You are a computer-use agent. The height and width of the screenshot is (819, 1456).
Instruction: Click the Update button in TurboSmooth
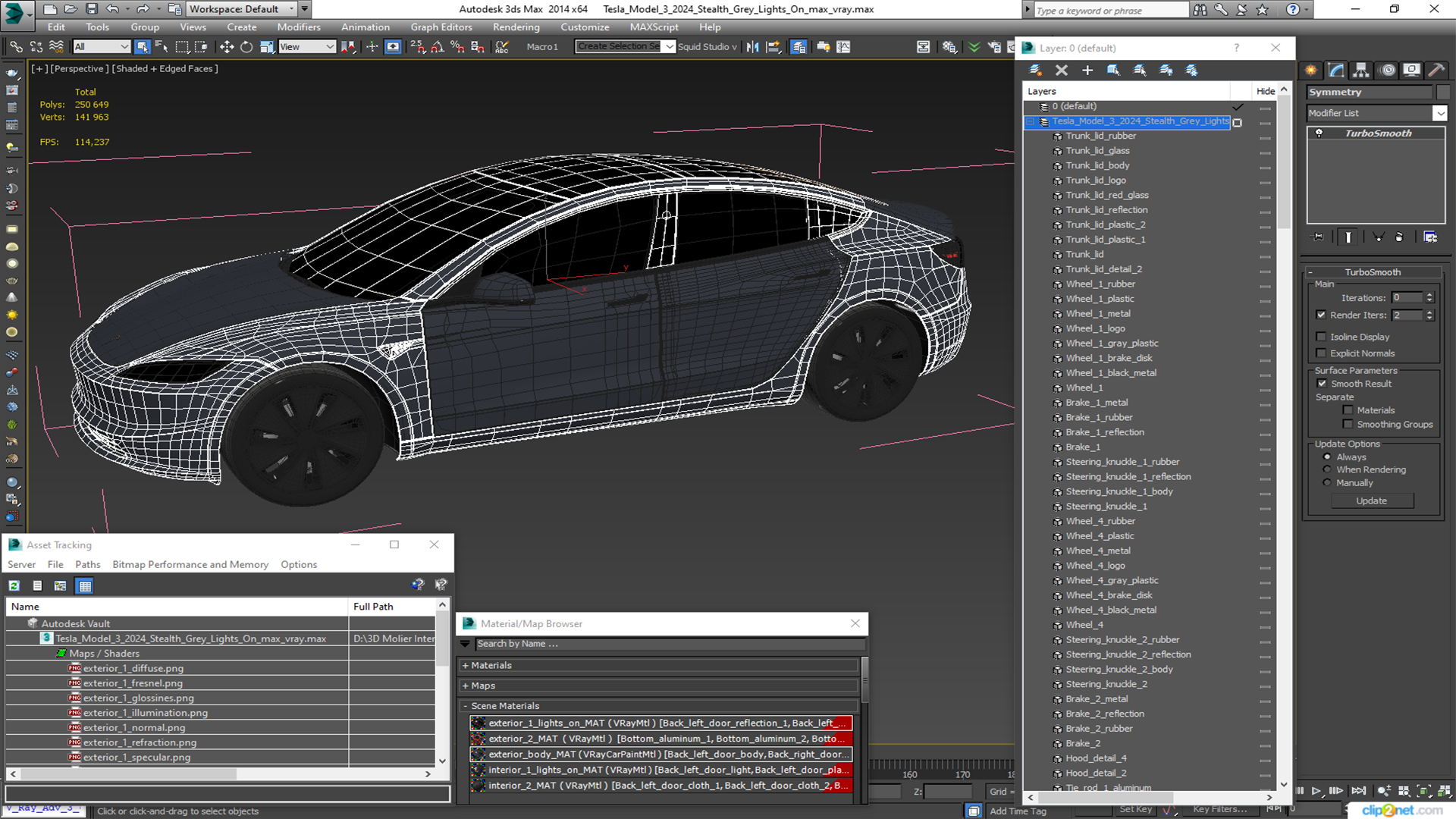(1372, 501)
